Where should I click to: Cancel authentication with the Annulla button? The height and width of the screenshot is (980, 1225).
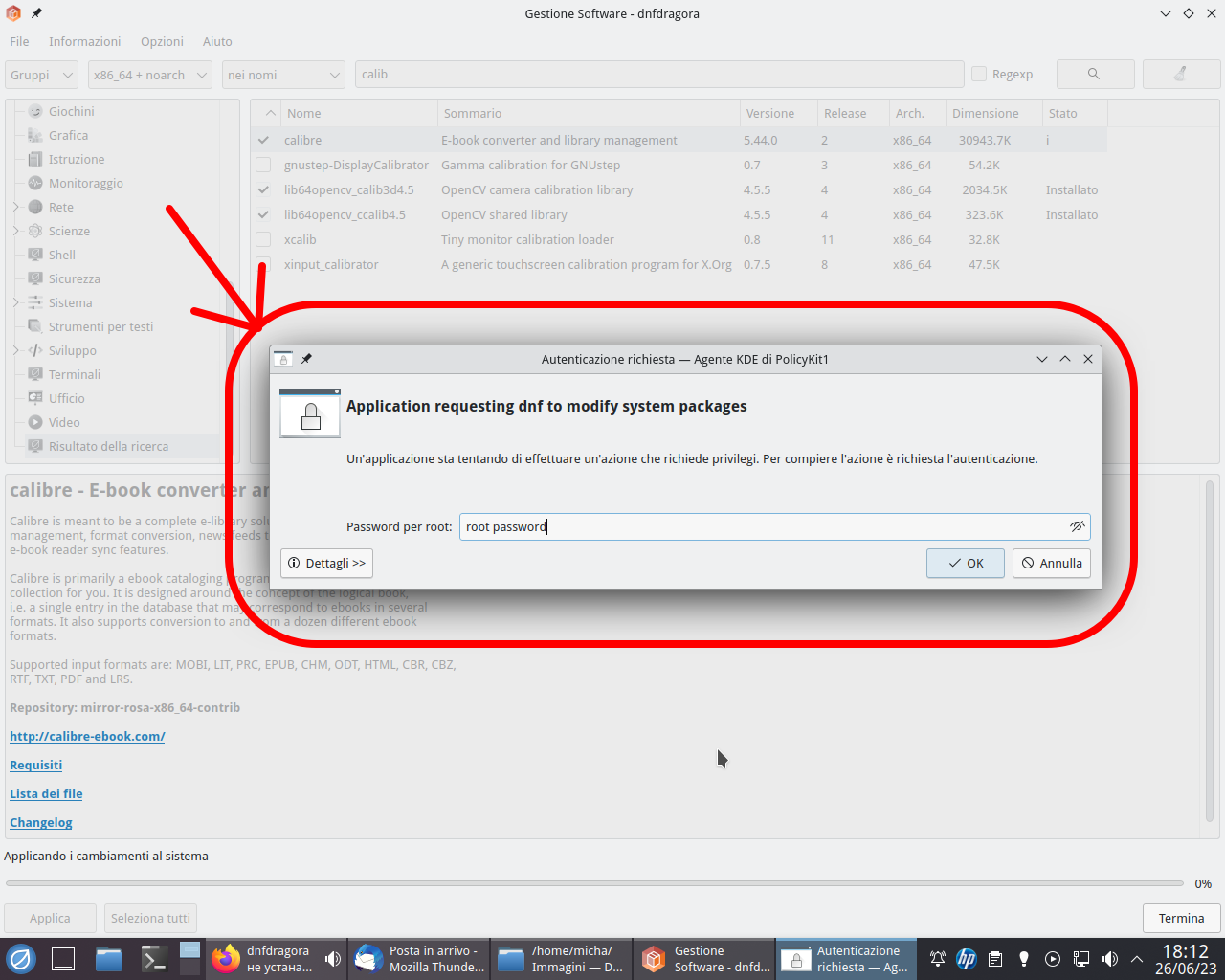pyautogui.click(x=1052, y=563)
